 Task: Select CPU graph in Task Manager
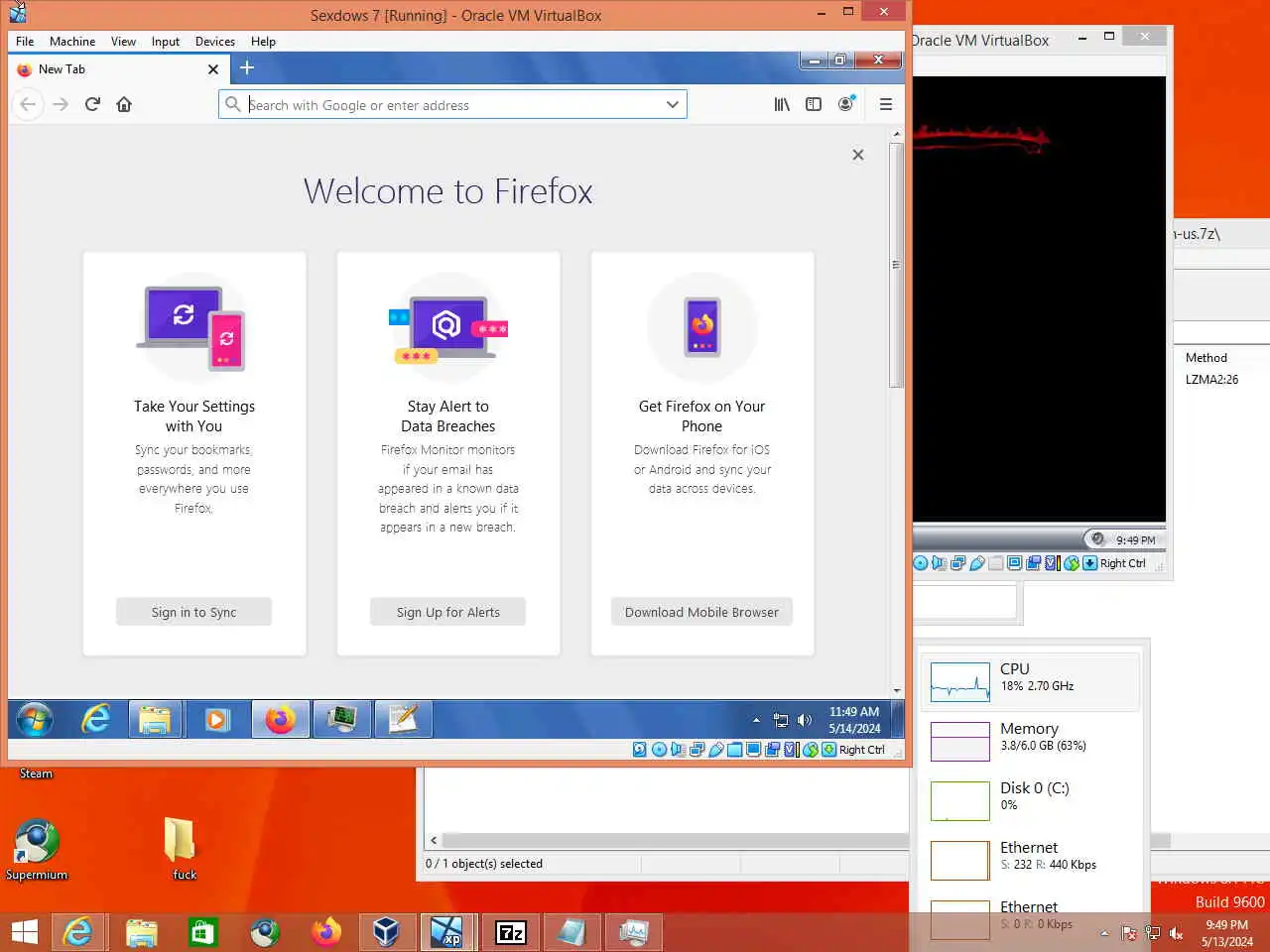coord(1032,681)
